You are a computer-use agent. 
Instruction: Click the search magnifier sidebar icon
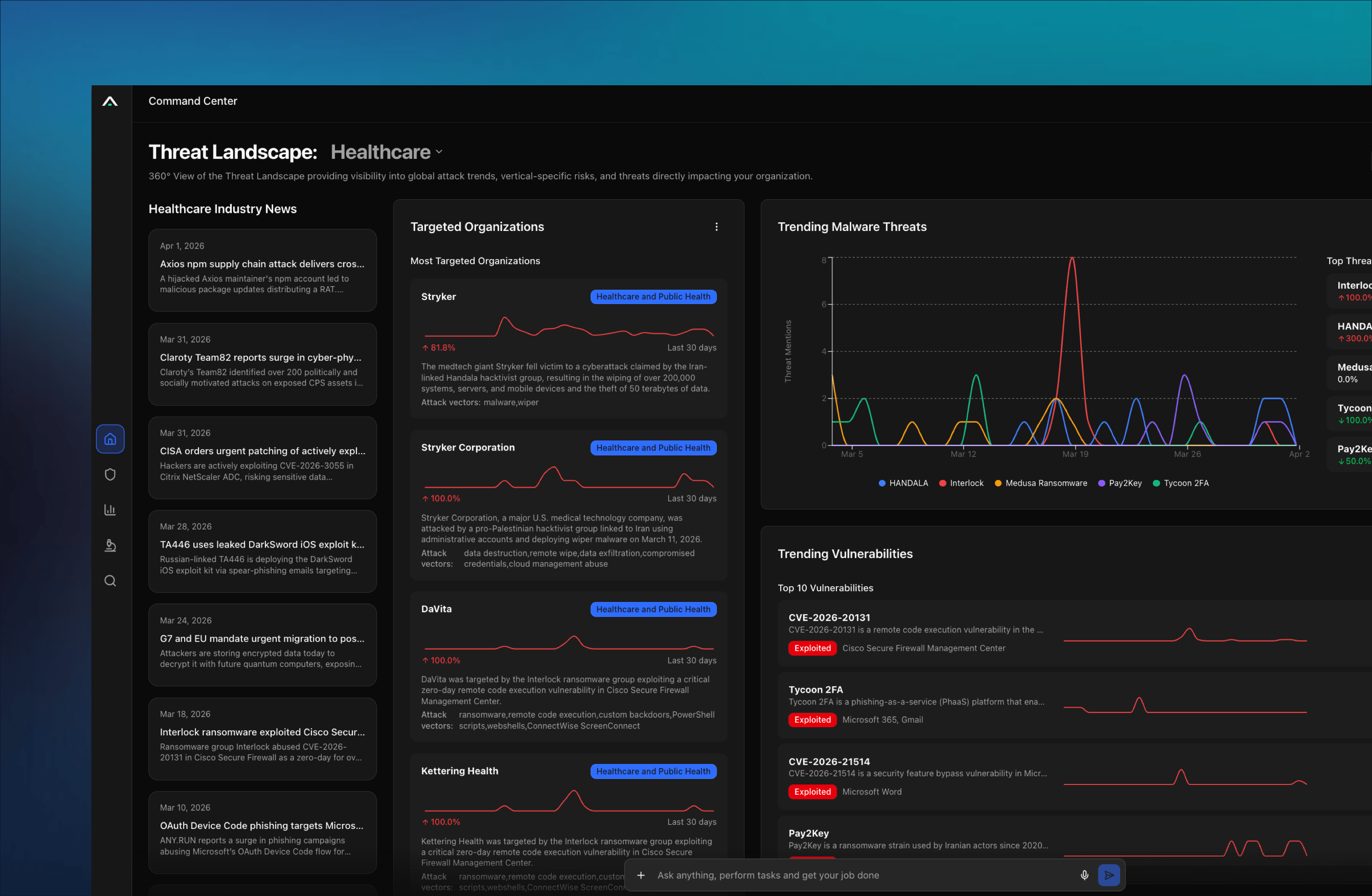click(x=110, y=581)
